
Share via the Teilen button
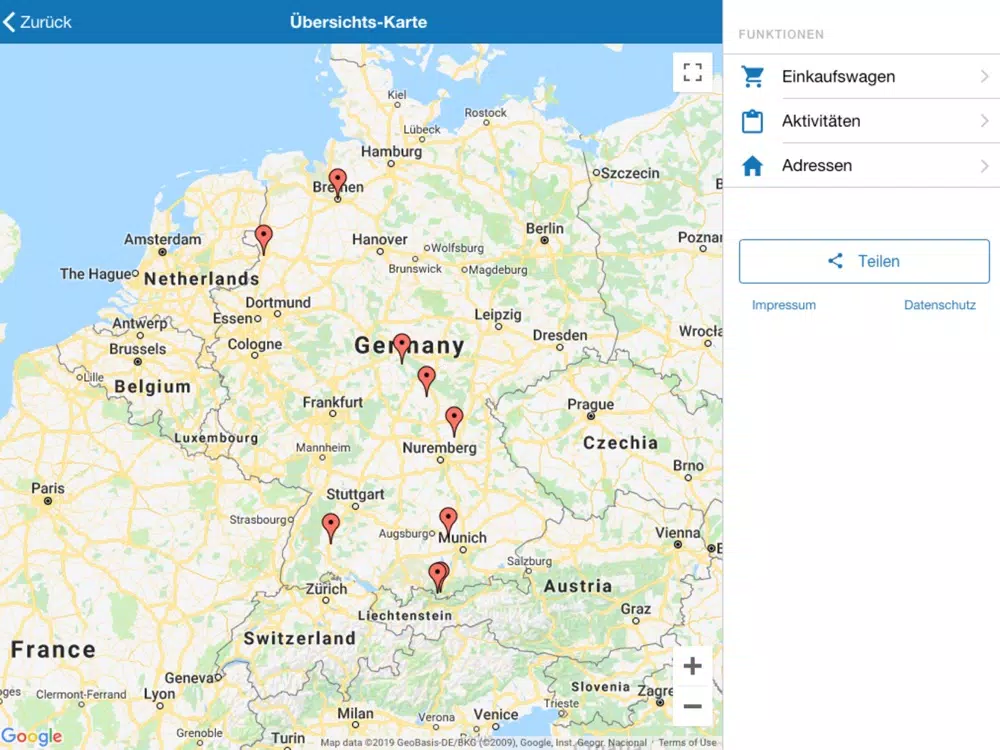pos(864,261)
